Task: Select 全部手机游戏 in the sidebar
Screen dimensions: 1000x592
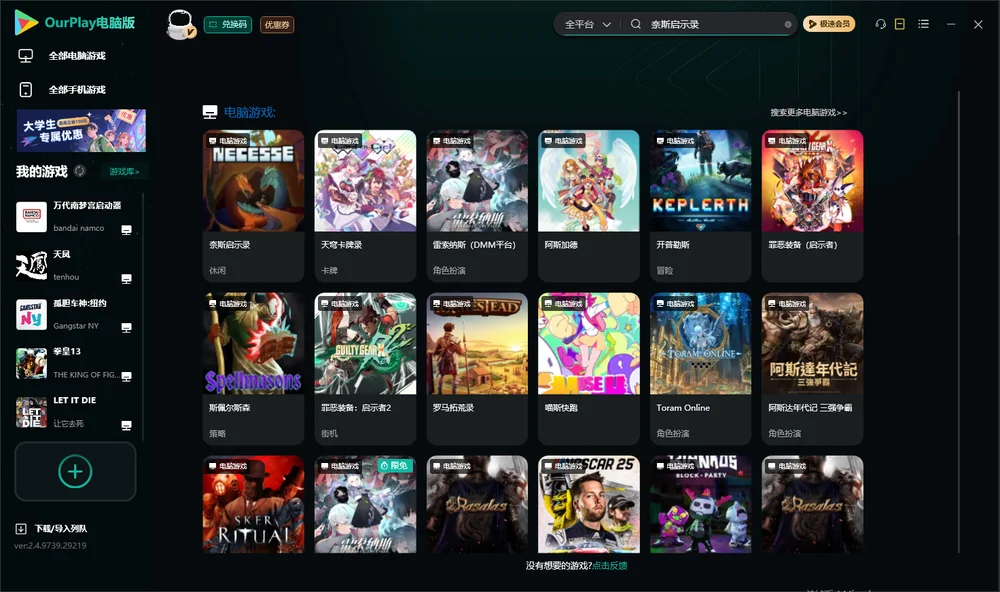Action: (77, 89)
